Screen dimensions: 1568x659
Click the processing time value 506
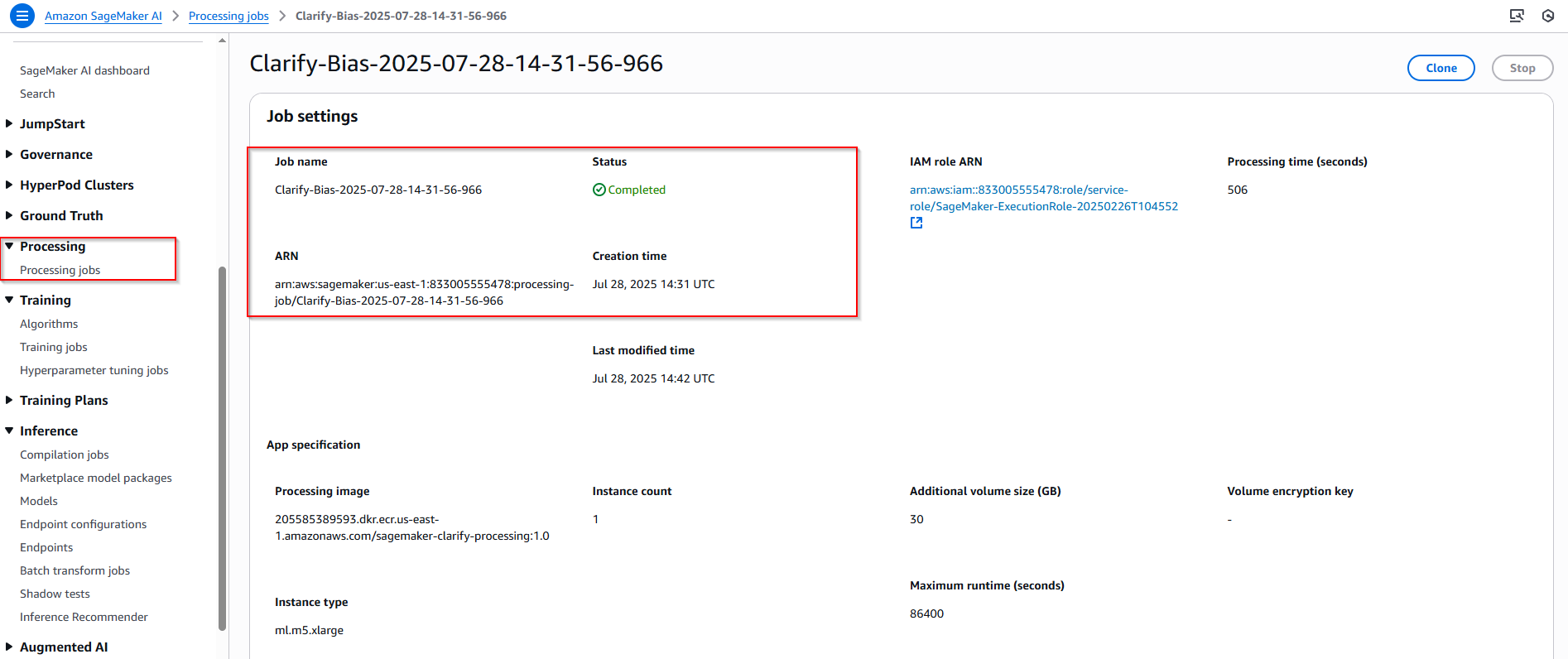1237,190
